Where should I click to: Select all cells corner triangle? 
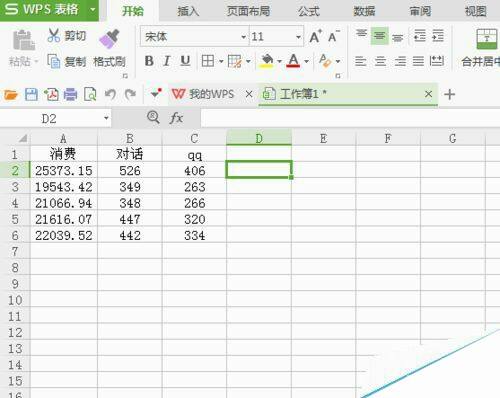(x=22, y=138)
